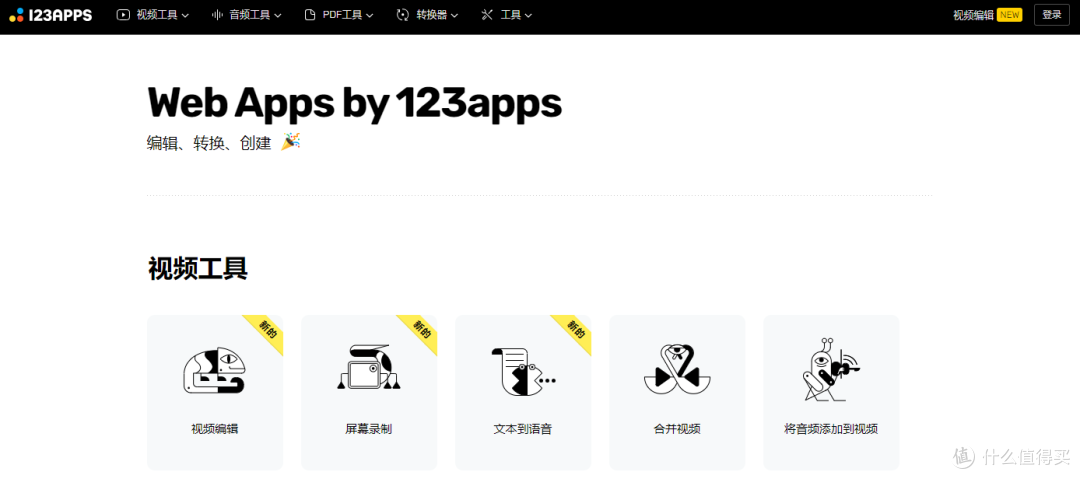Click the wrench icon beside 工具

click(488, 14)
